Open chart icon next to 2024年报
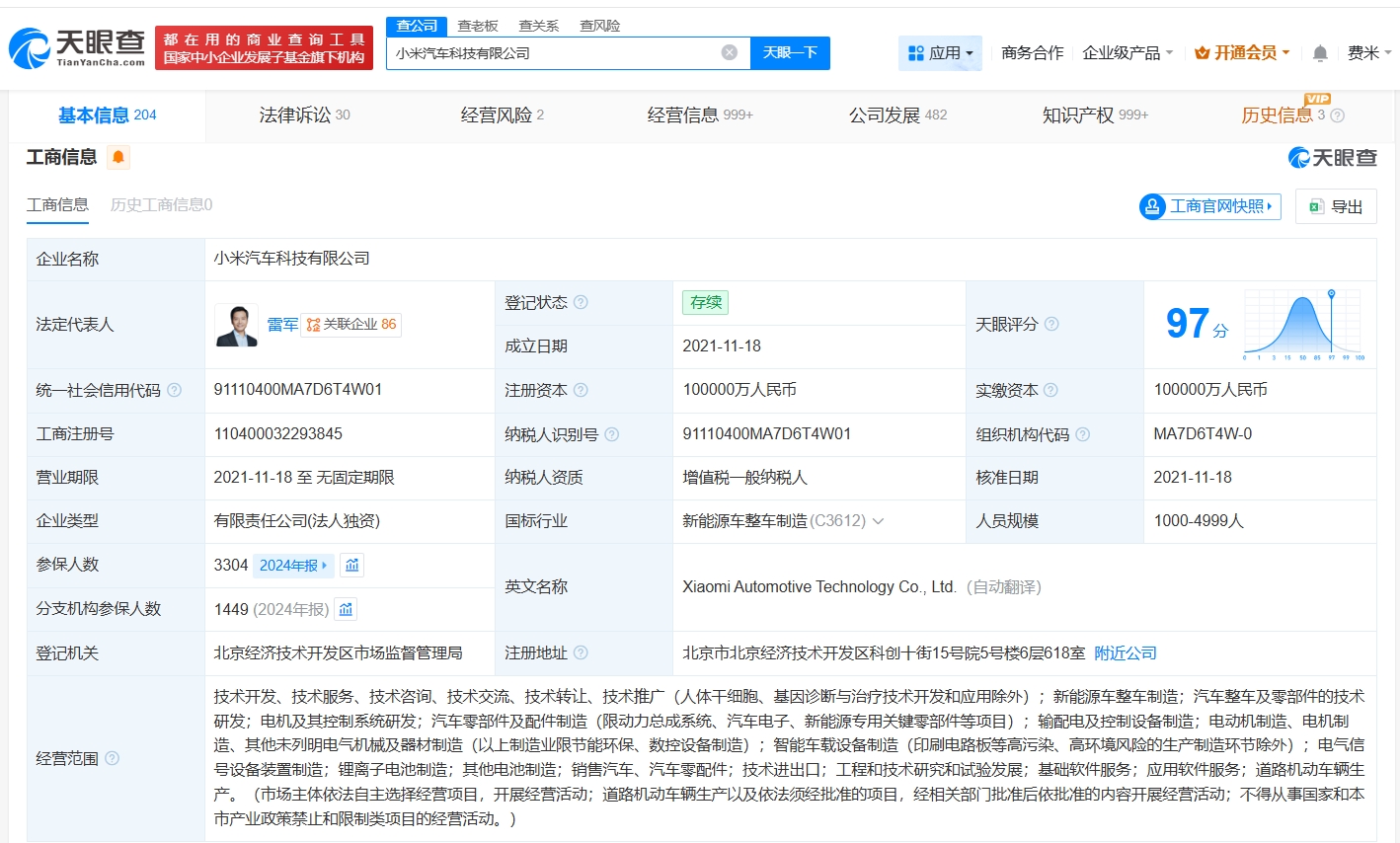 (x=352, y=565)
